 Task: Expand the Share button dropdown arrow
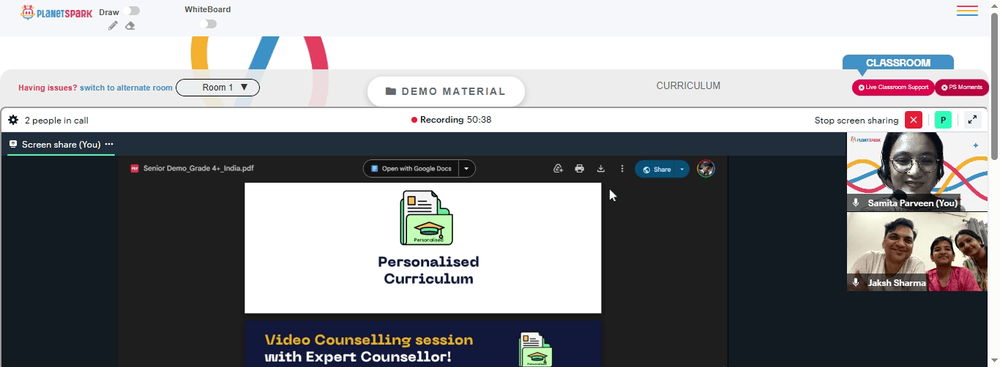tap(681, 169)
